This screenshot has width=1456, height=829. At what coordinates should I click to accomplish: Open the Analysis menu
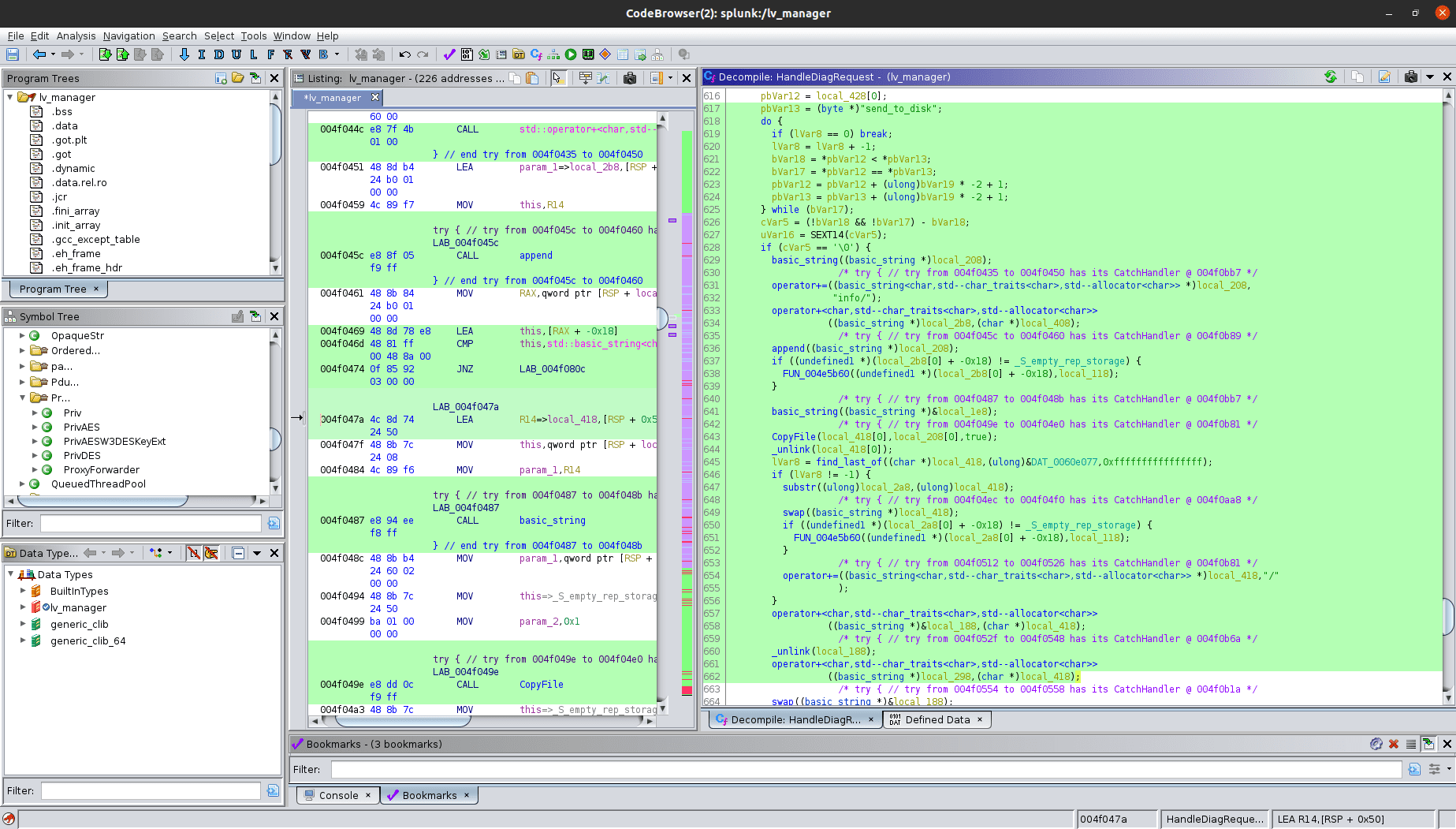pos(76,35)
